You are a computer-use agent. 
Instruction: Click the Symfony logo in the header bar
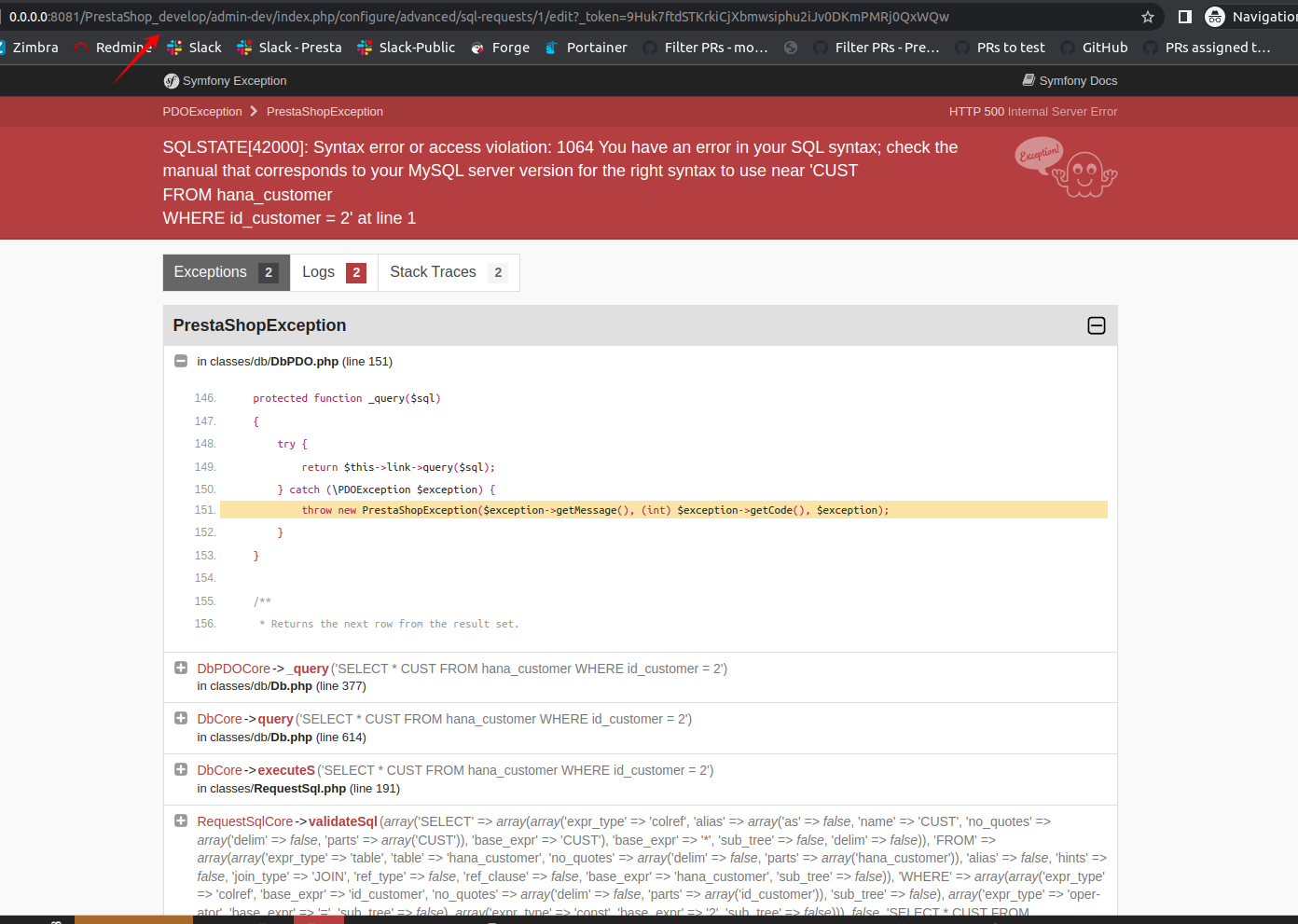pyautogui.click(x=171, y=80)
